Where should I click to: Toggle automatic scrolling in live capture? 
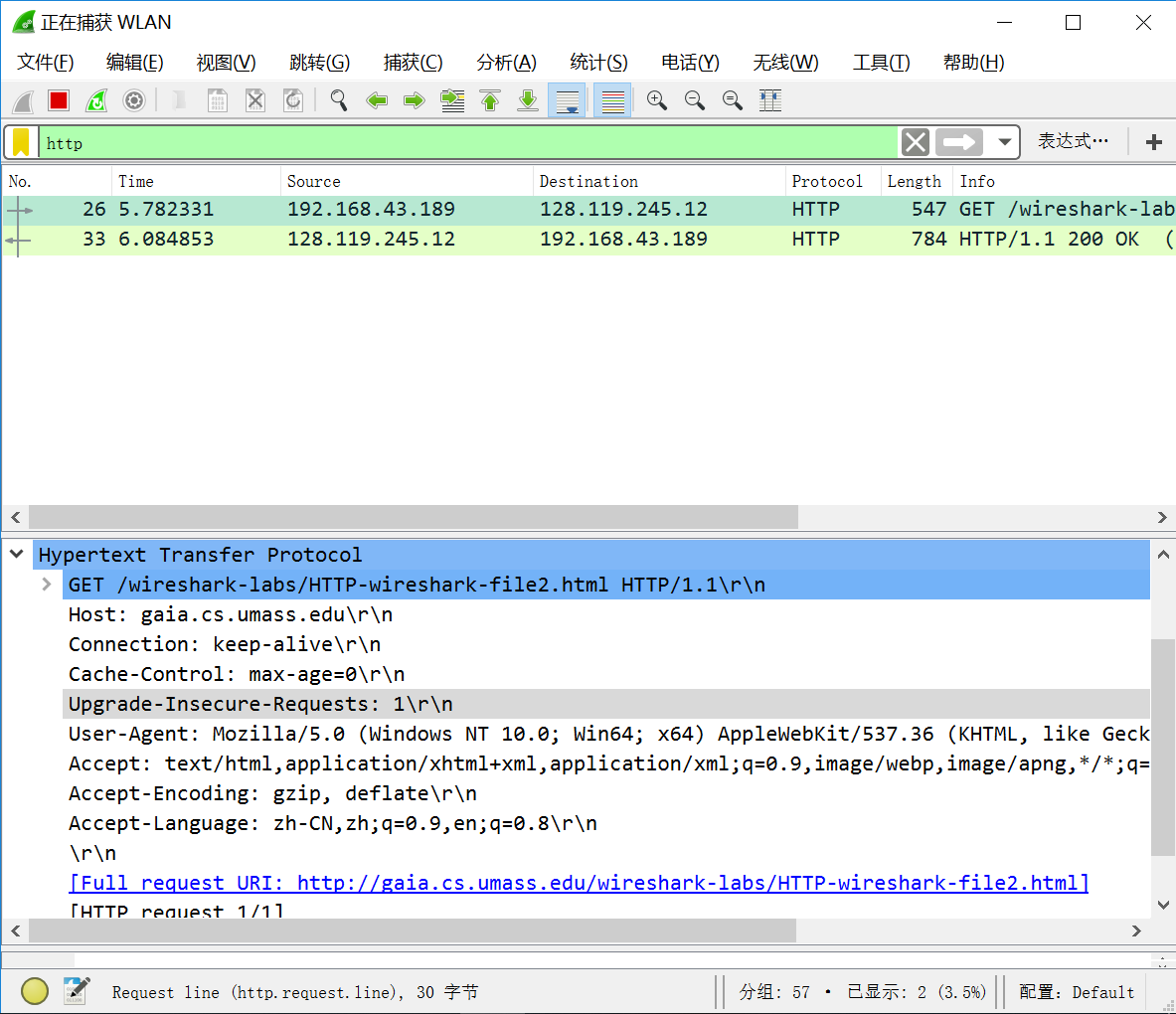point(567,100)
